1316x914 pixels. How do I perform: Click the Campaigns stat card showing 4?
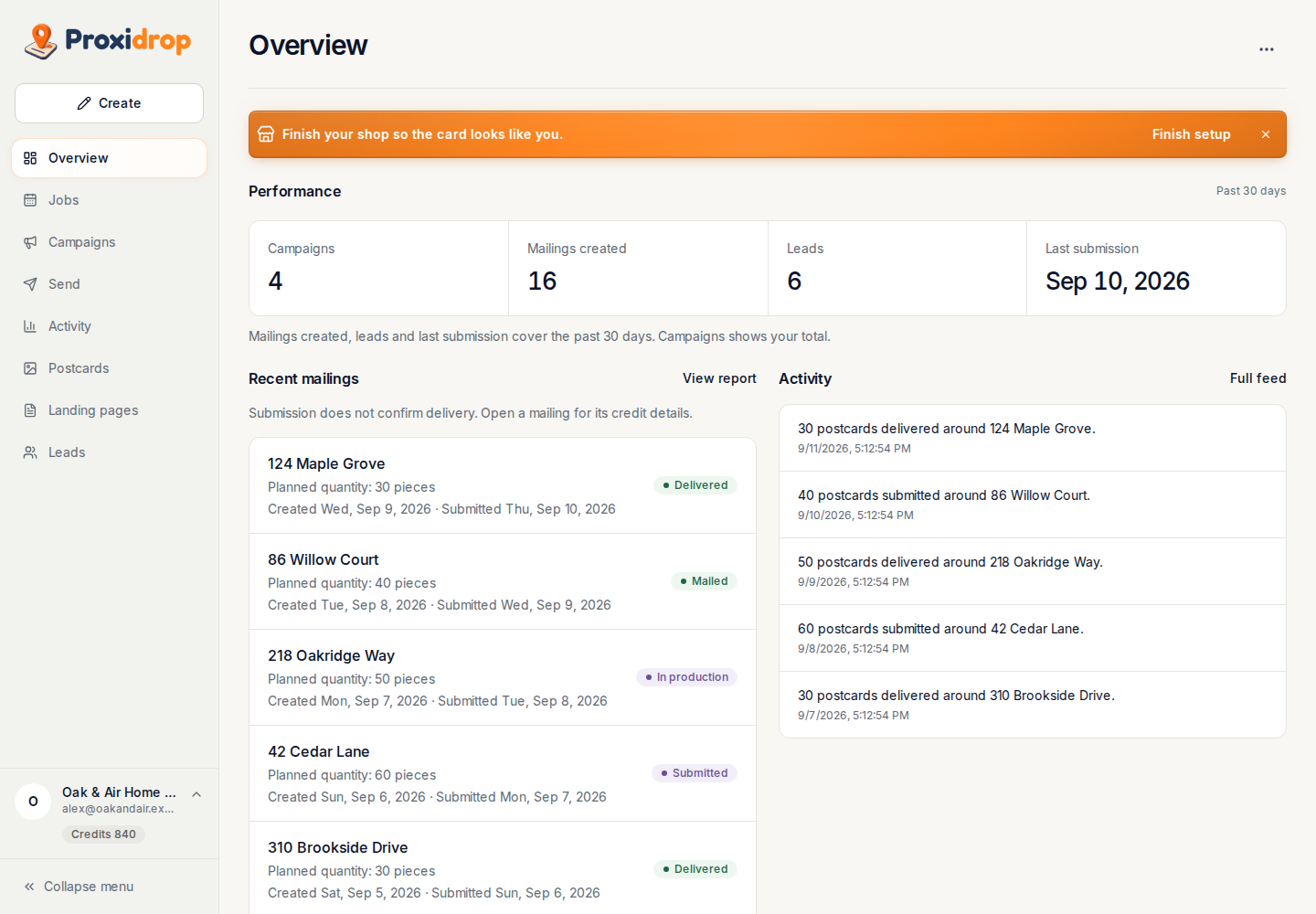(379, 269)
